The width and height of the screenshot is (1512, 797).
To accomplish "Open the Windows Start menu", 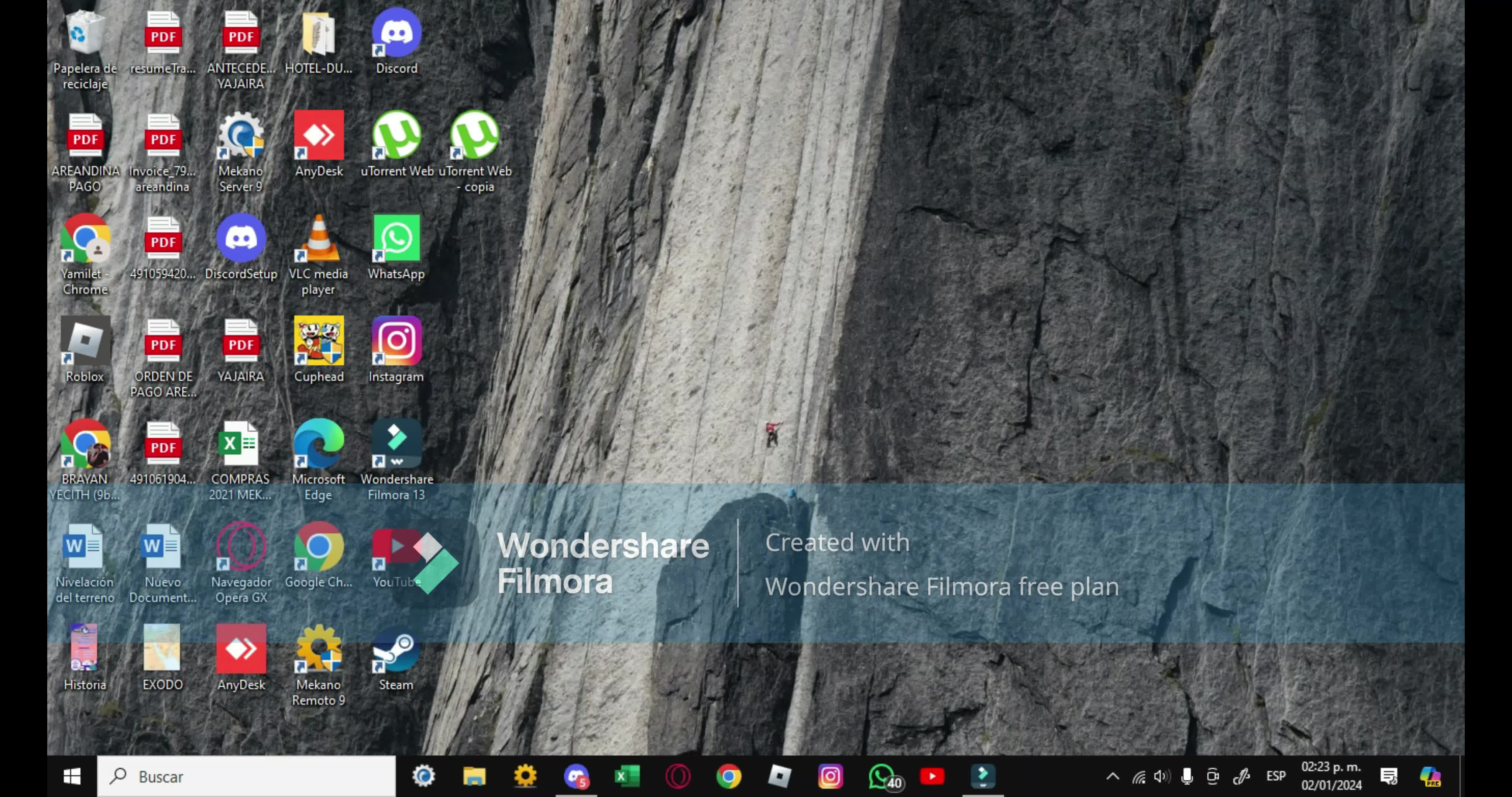I will pos(72,776).
